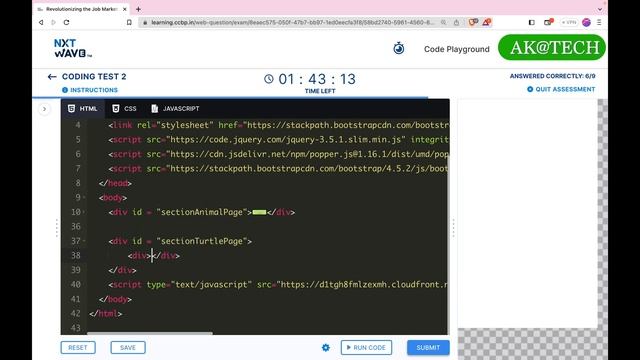The height and width of the screenshot is (360, 640).
Task: Click the RUN CODE button
Action: coord(366,347)
